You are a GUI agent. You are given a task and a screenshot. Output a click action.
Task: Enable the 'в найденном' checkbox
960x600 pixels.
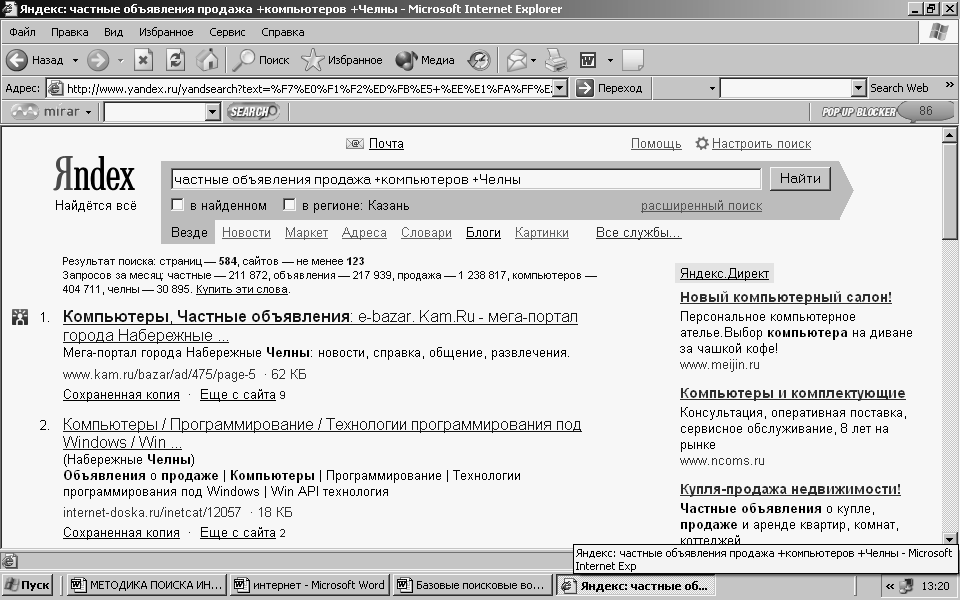click(178, 204)
